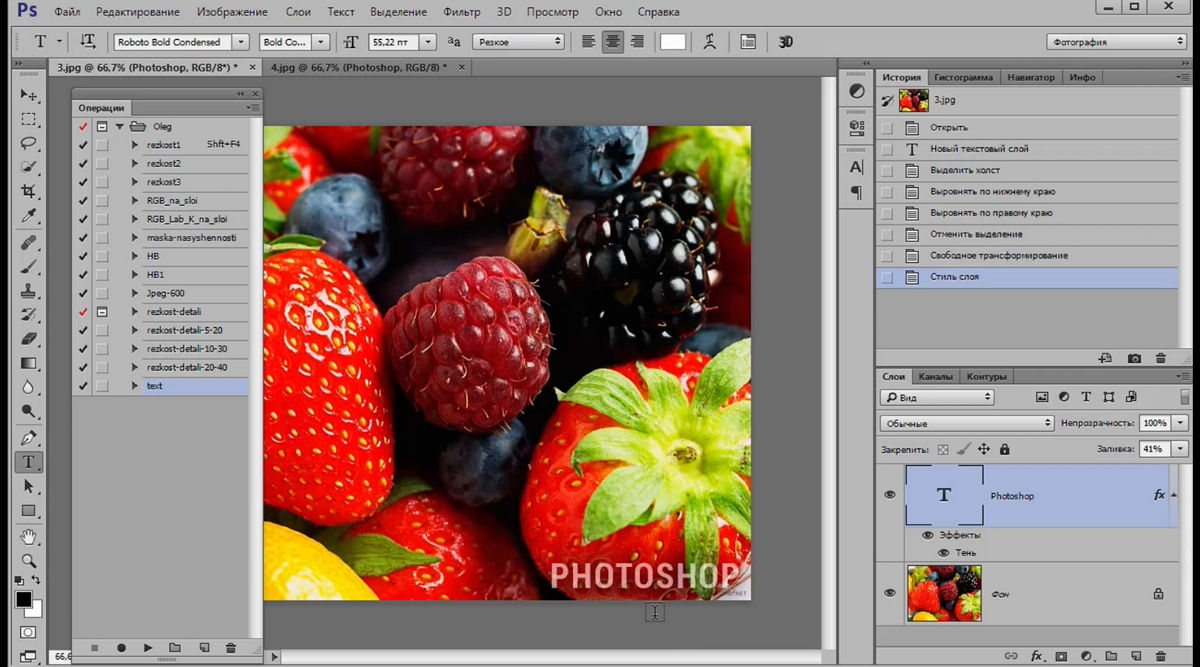Hide the Photoshop text layer
This screenshot has height=667, width=1200.
[x=890, y=495]
